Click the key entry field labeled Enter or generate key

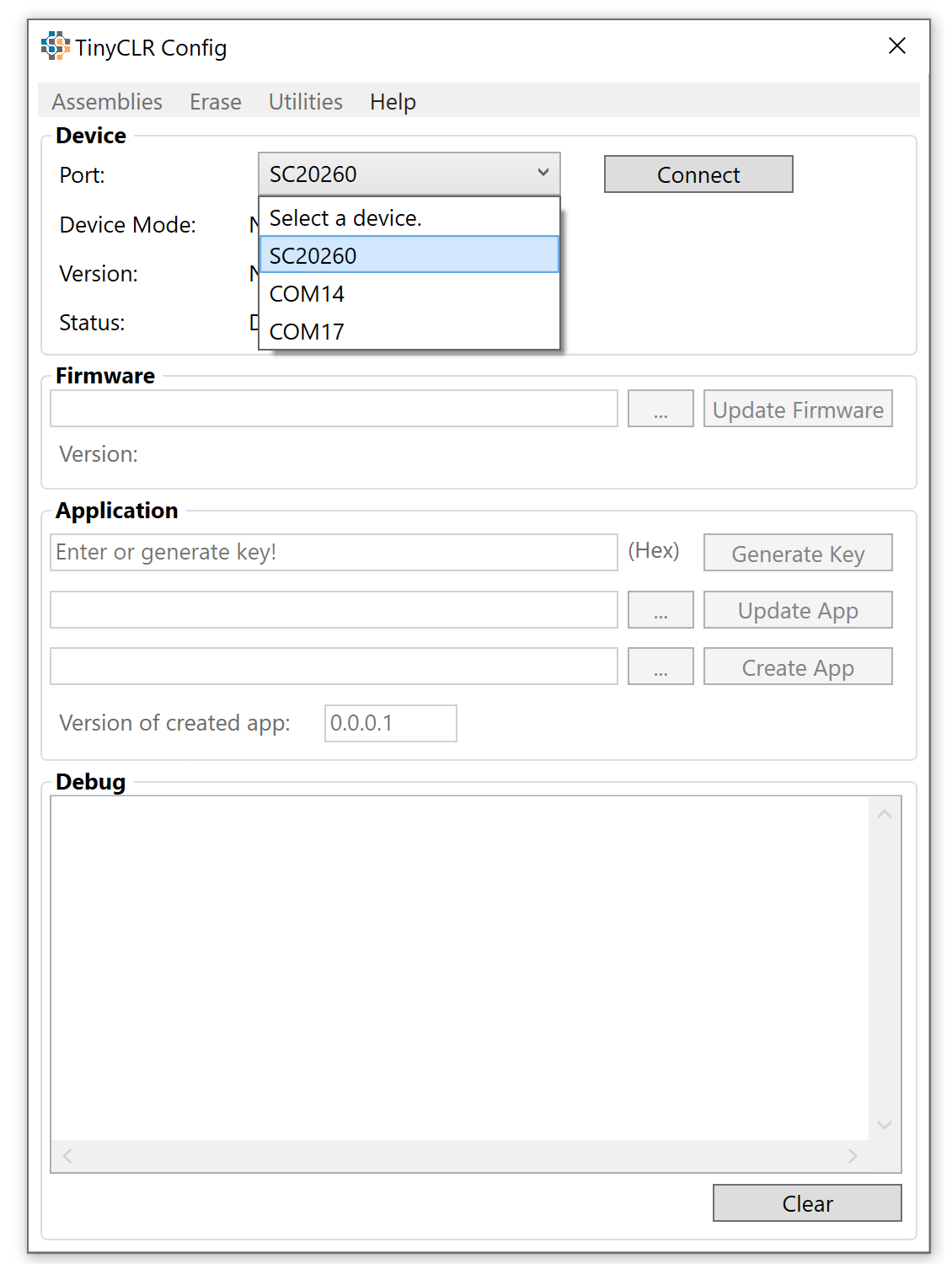(x=334, y=552)
